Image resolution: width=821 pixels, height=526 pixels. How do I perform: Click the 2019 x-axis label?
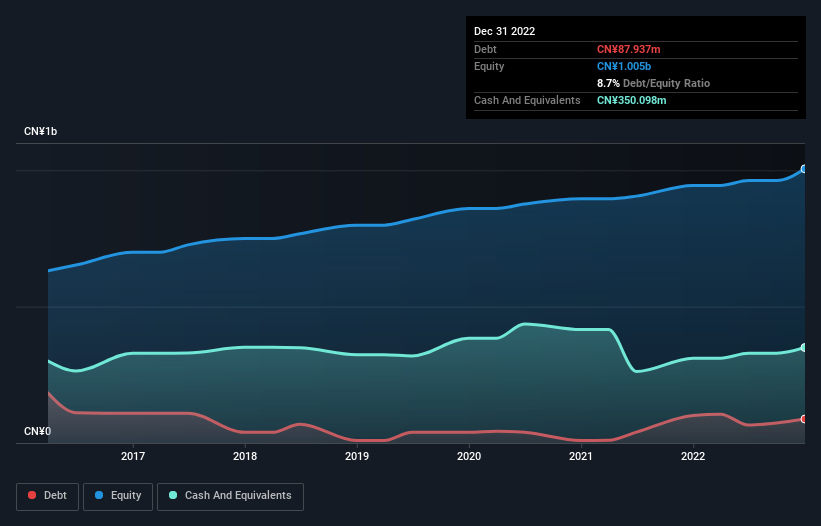tap(357, 456)
